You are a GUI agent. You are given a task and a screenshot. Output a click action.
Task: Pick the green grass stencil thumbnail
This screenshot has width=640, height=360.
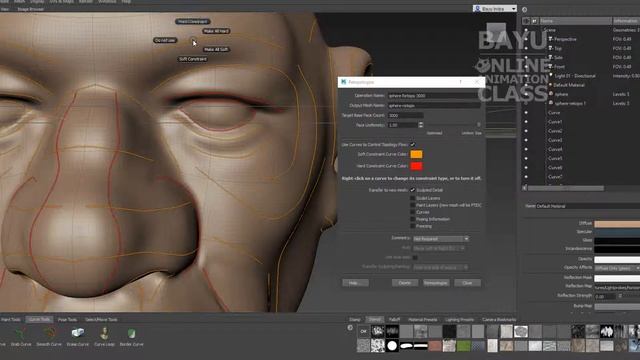click(x=463, y=346)
